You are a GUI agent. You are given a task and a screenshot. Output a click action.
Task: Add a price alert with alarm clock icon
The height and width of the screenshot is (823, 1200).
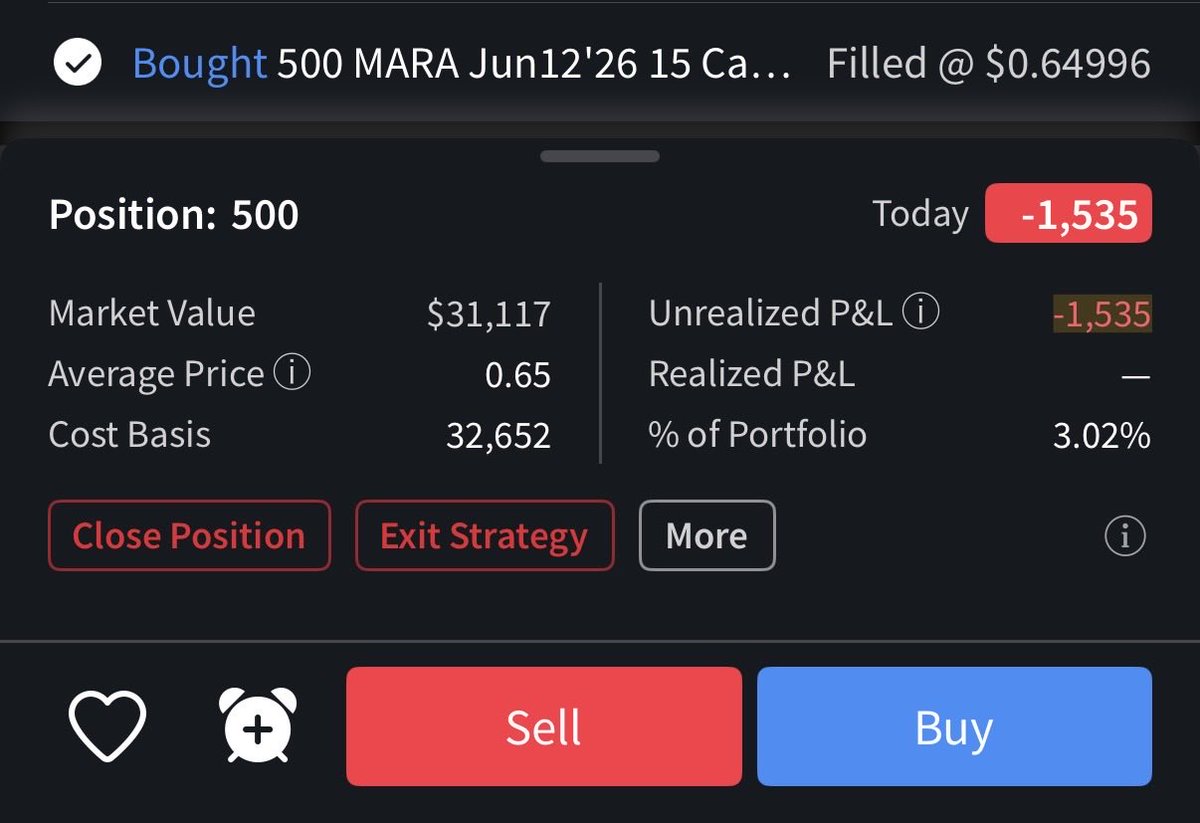(257, 726)
